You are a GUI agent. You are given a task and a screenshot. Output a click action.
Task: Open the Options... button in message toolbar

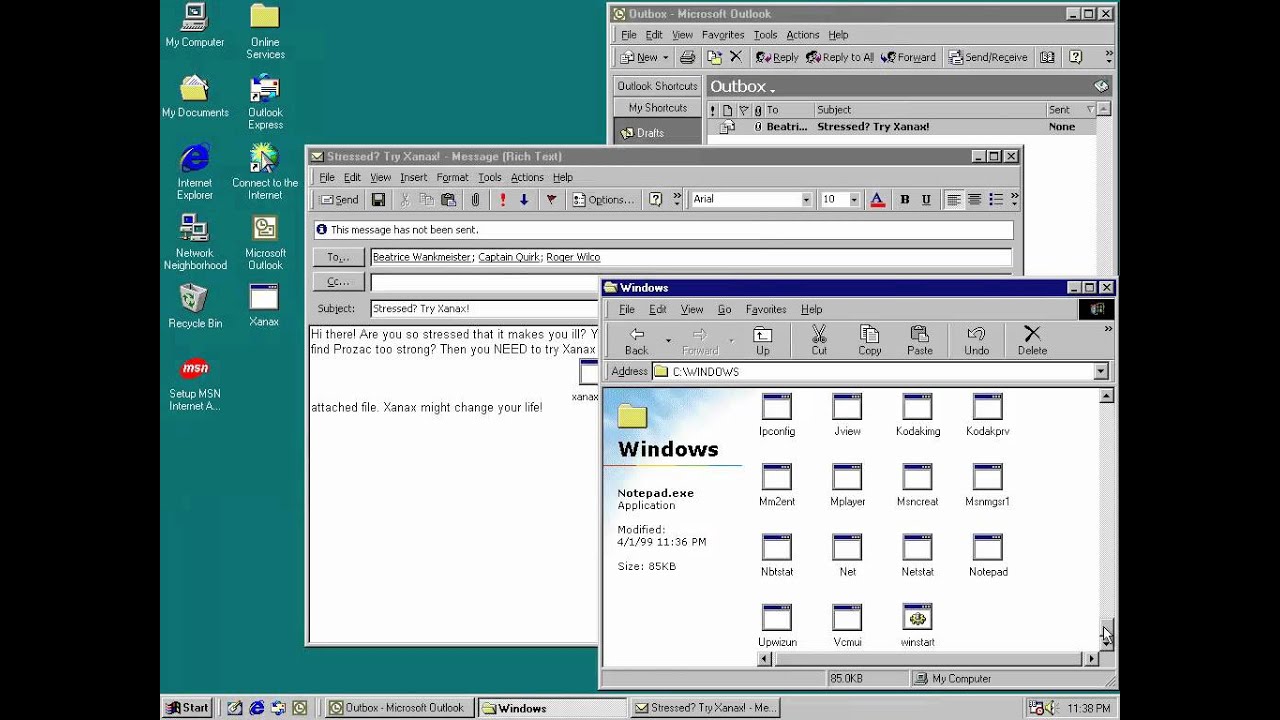click(603, 200)
